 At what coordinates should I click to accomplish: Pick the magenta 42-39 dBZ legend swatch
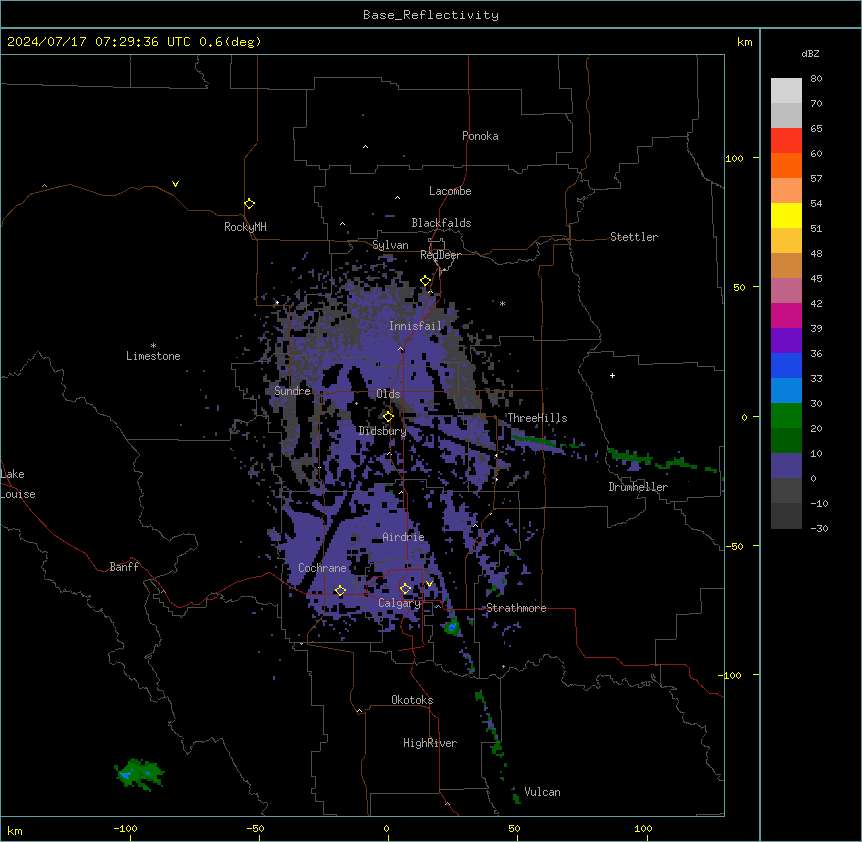(x=786, y=315)
